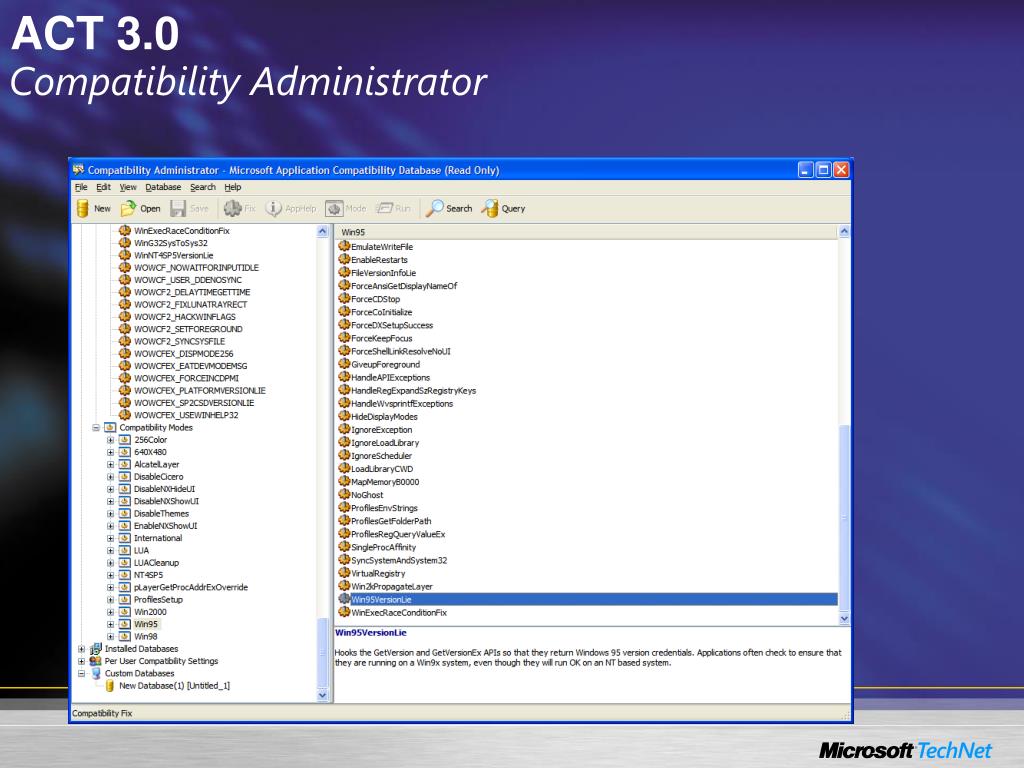
Task: Open a database with the Open toolbar icon
Action: pyautogui.click(x=128, y=208)
